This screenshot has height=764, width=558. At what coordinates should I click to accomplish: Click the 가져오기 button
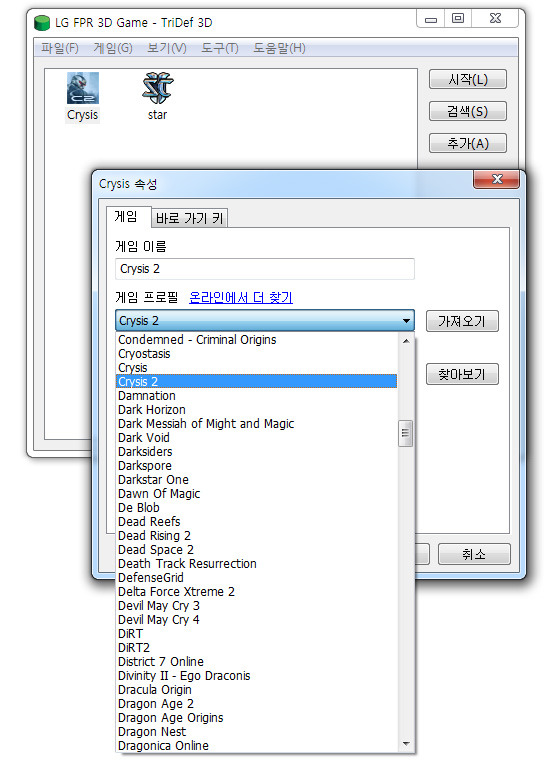pyautogui.click(x=462, y=321)
